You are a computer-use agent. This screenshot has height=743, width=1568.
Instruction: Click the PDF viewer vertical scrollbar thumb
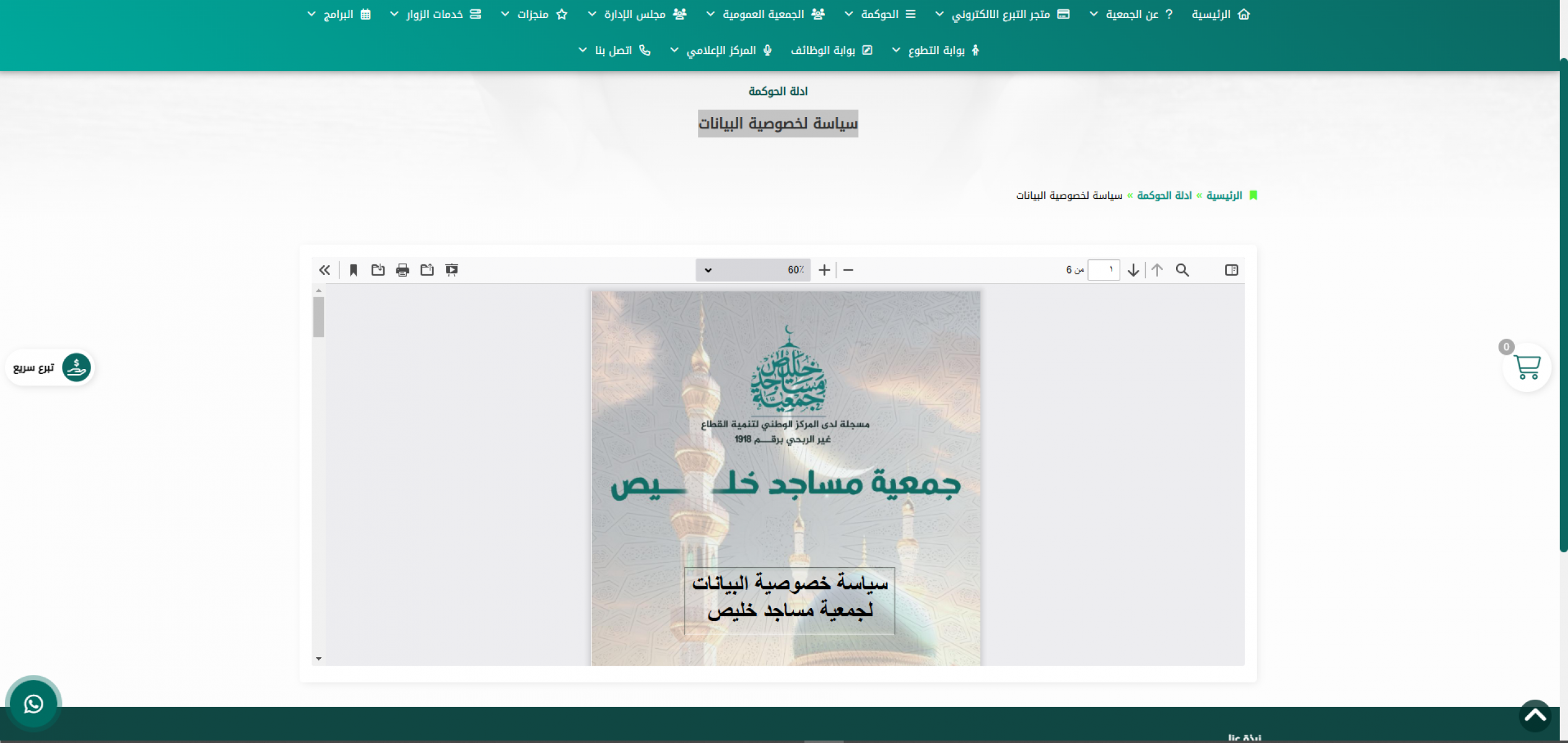[x=319, y=317]
